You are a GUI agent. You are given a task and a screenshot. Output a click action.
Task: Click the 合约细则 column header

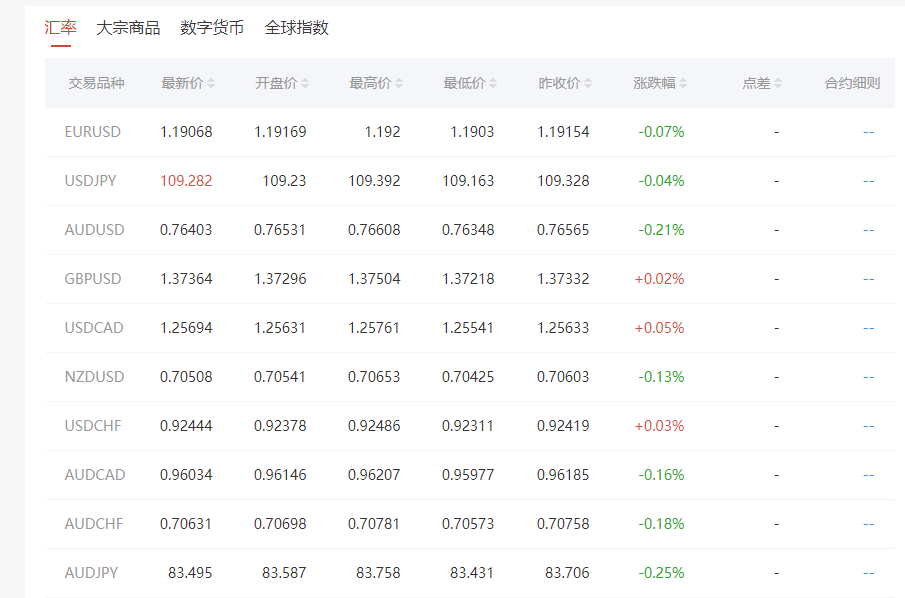click(x=852, y=84)
